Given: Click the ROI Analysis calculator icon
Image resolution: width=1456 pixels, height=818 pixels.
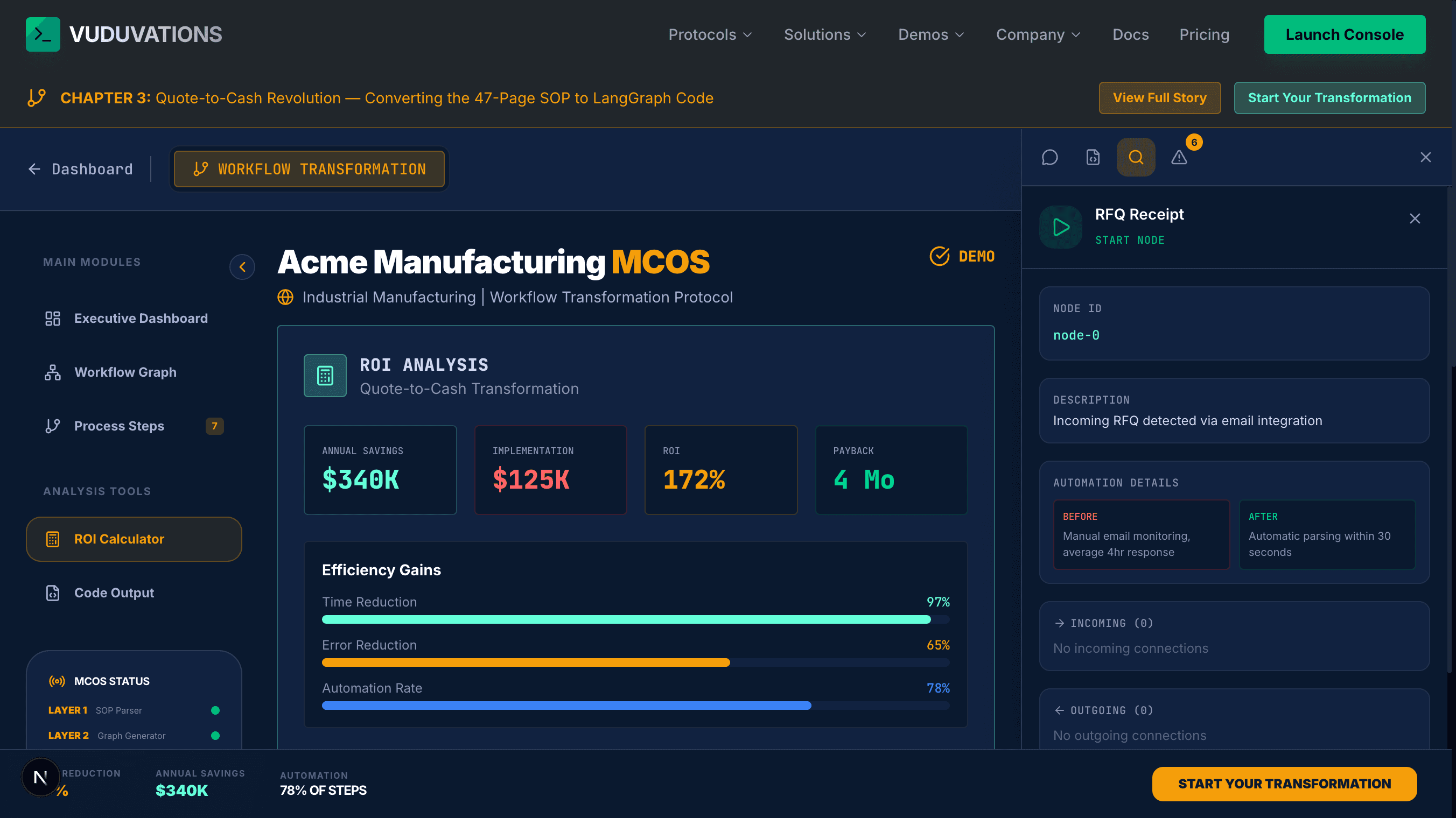Looking at the screenshot, I should tap(325, 376).
